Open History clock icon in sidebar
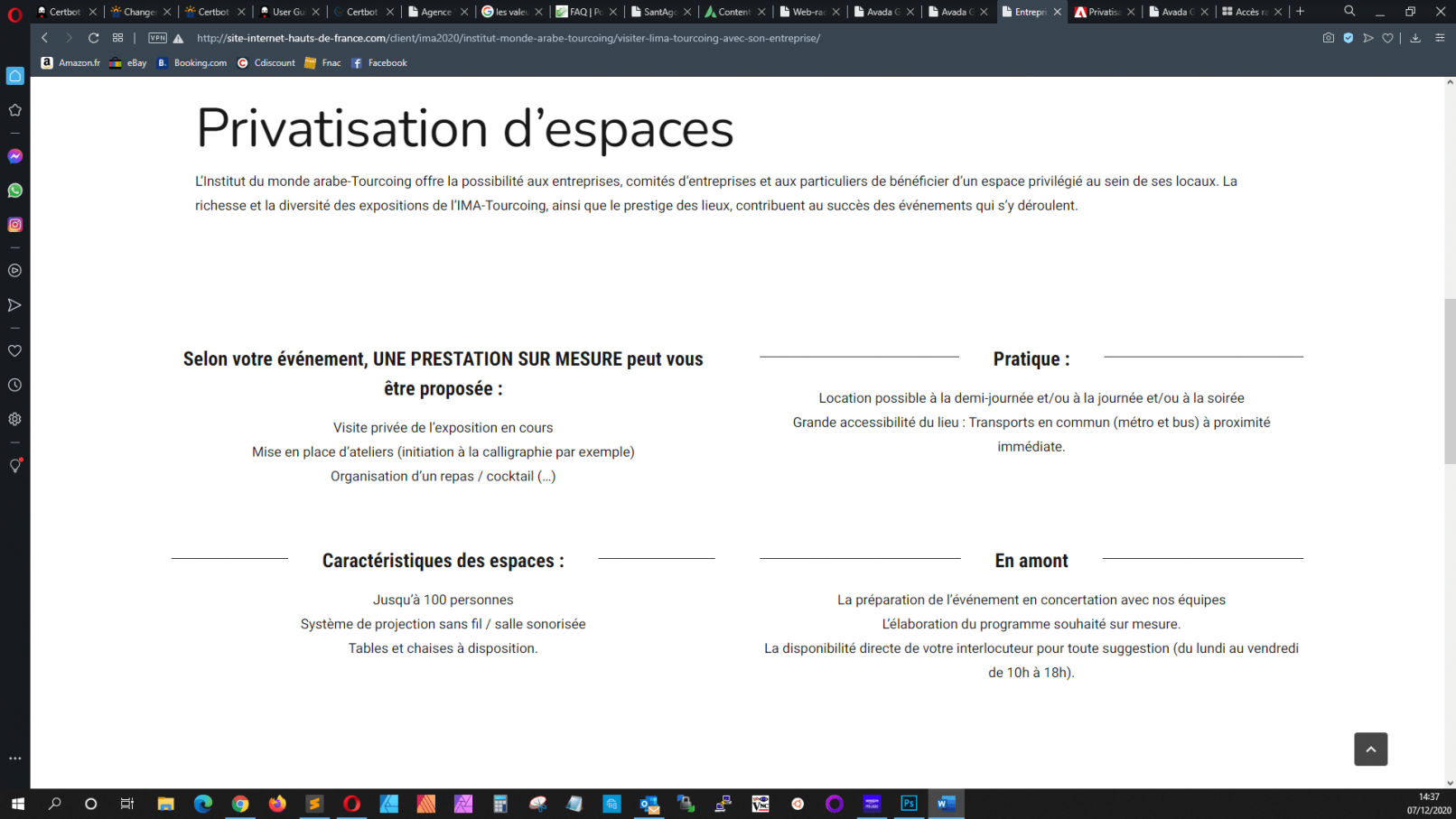Image resolution: width=1456 pixels, height=819 pixels. click(x=15, y=385)
